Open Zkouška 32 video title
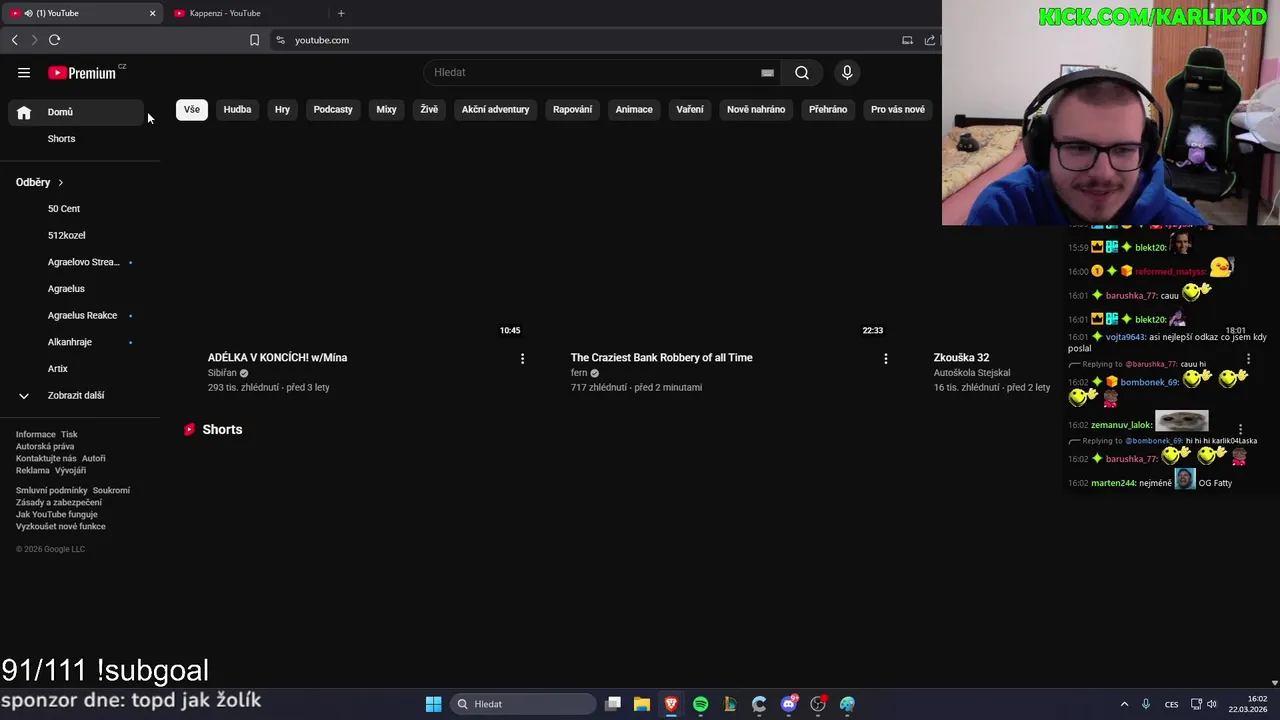The height and width of the screenshot is (720, 1280). coord(961,358)
